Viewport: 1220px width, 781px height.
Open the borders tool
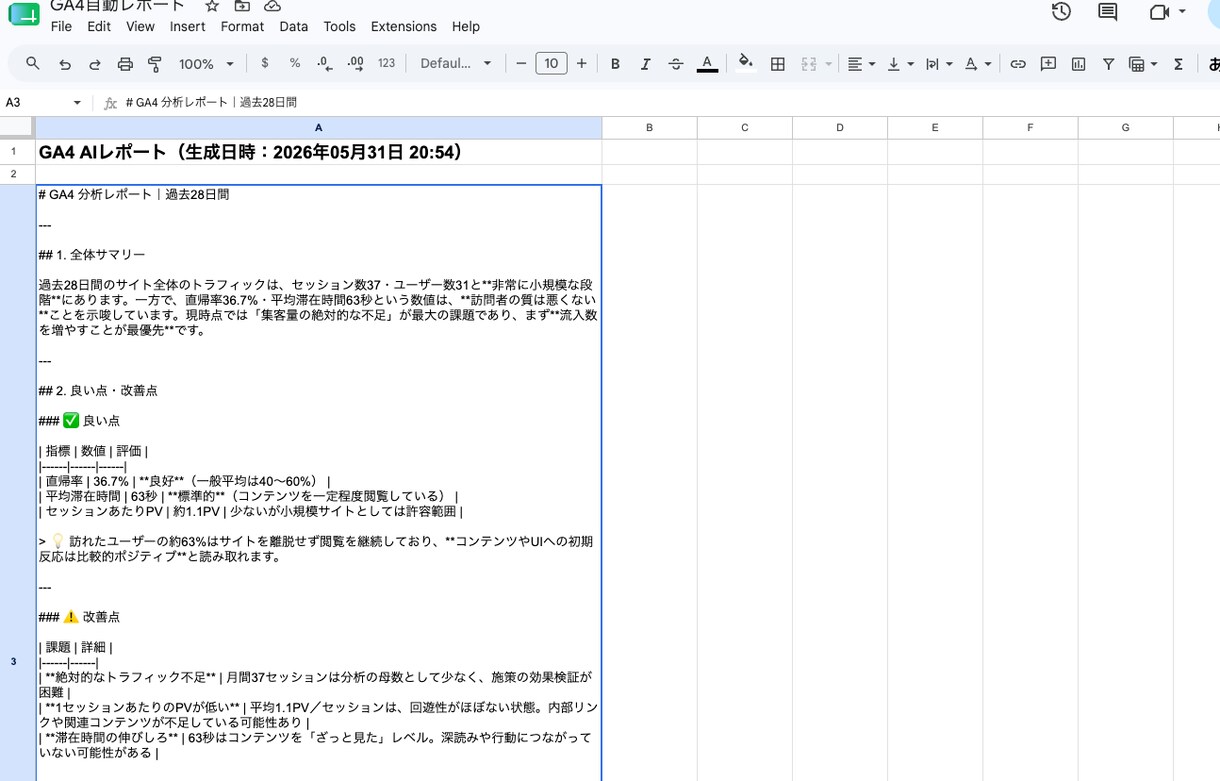(777, 64)
